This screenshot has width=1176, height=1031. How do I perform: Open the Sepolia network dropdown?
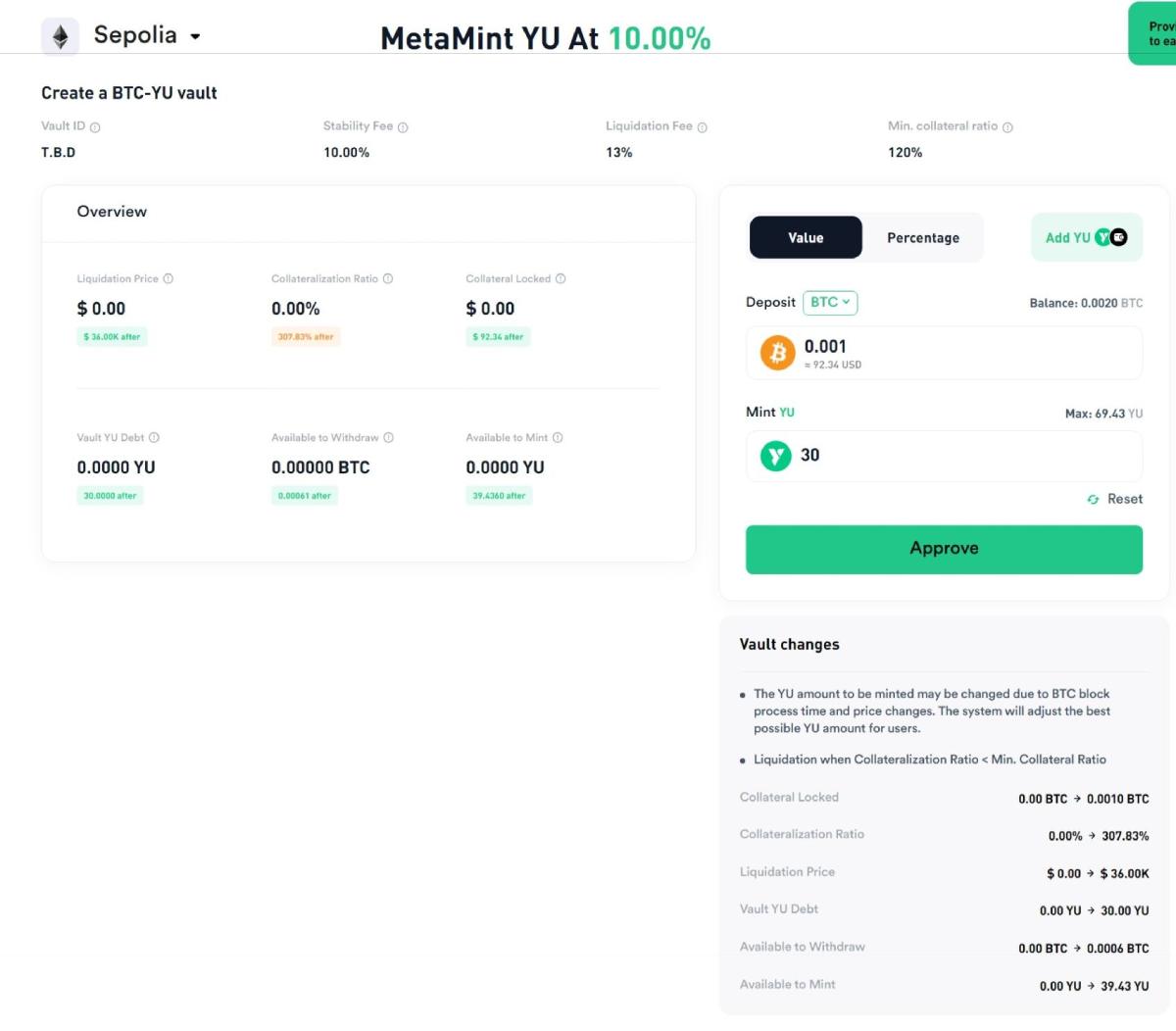(x=147, y=36)
